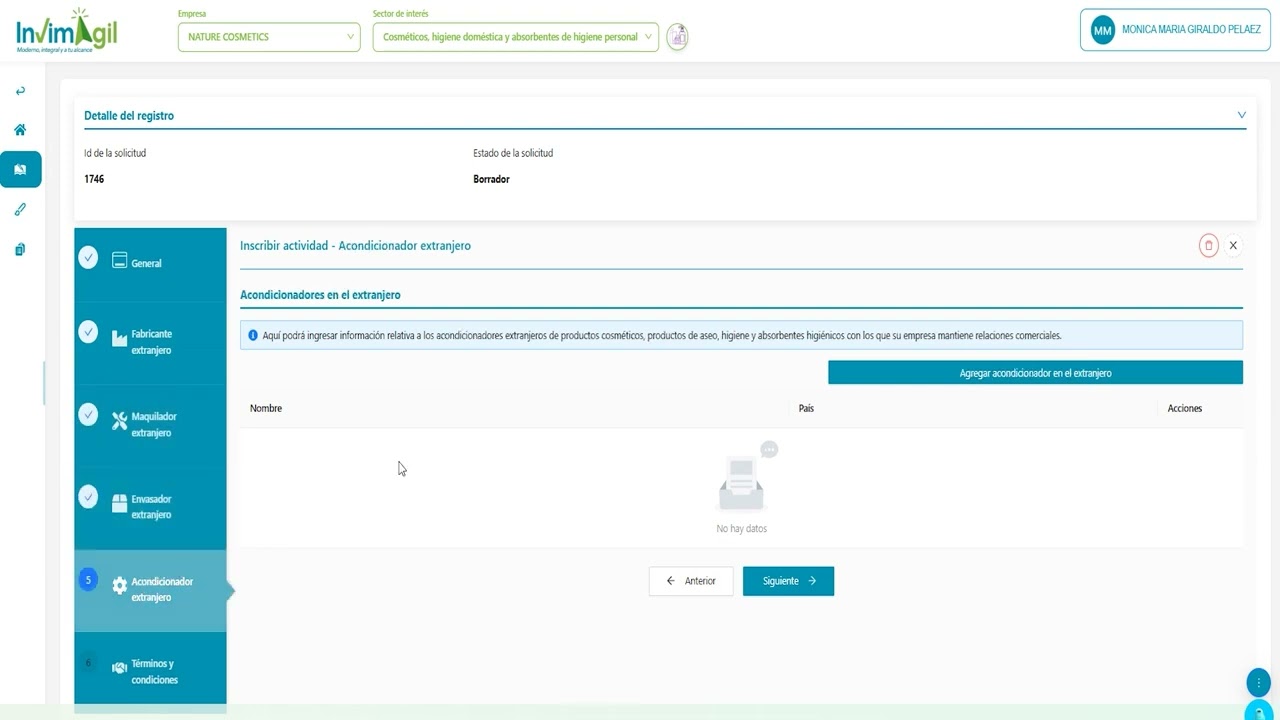
Task: Click the checkmark circle beside General
Action: [88, 257]
